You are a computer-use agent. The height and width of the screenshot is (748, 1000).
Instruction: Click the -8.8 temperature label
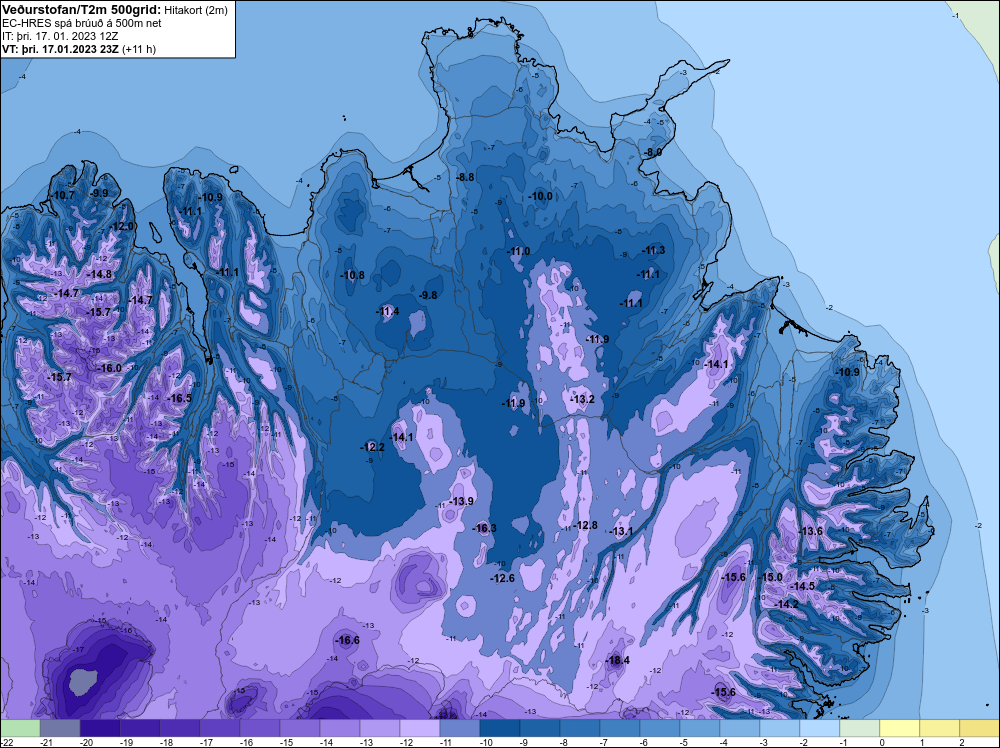pos(466,177)
